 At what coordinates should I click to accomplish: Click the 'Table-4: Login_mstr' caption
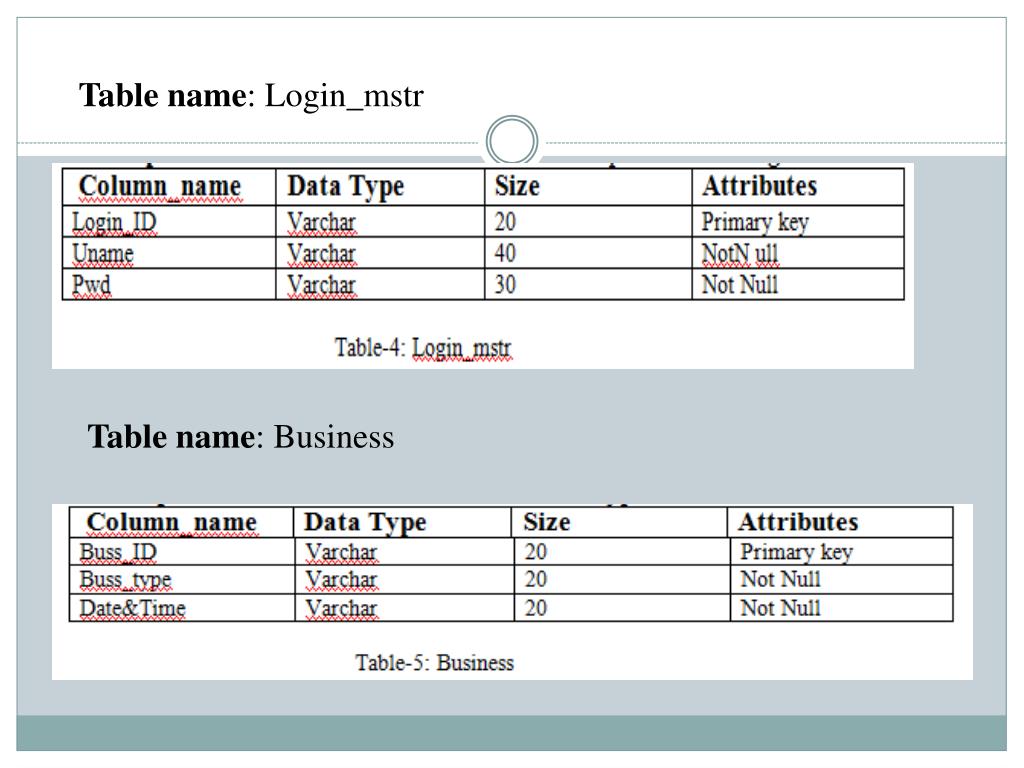point(423,348)
